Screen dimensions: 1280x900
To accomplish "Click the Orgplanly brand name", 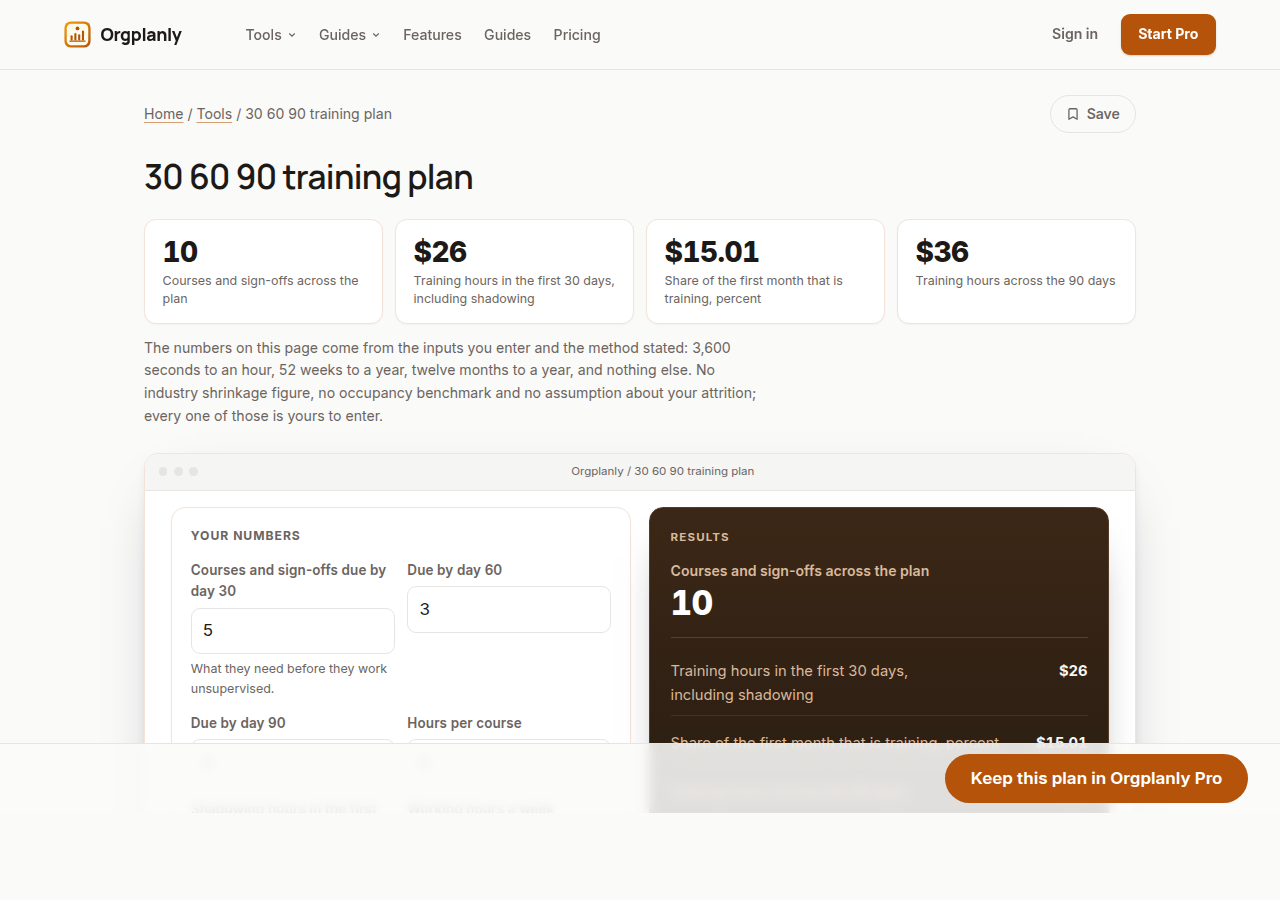I will (x=141, y=35).
